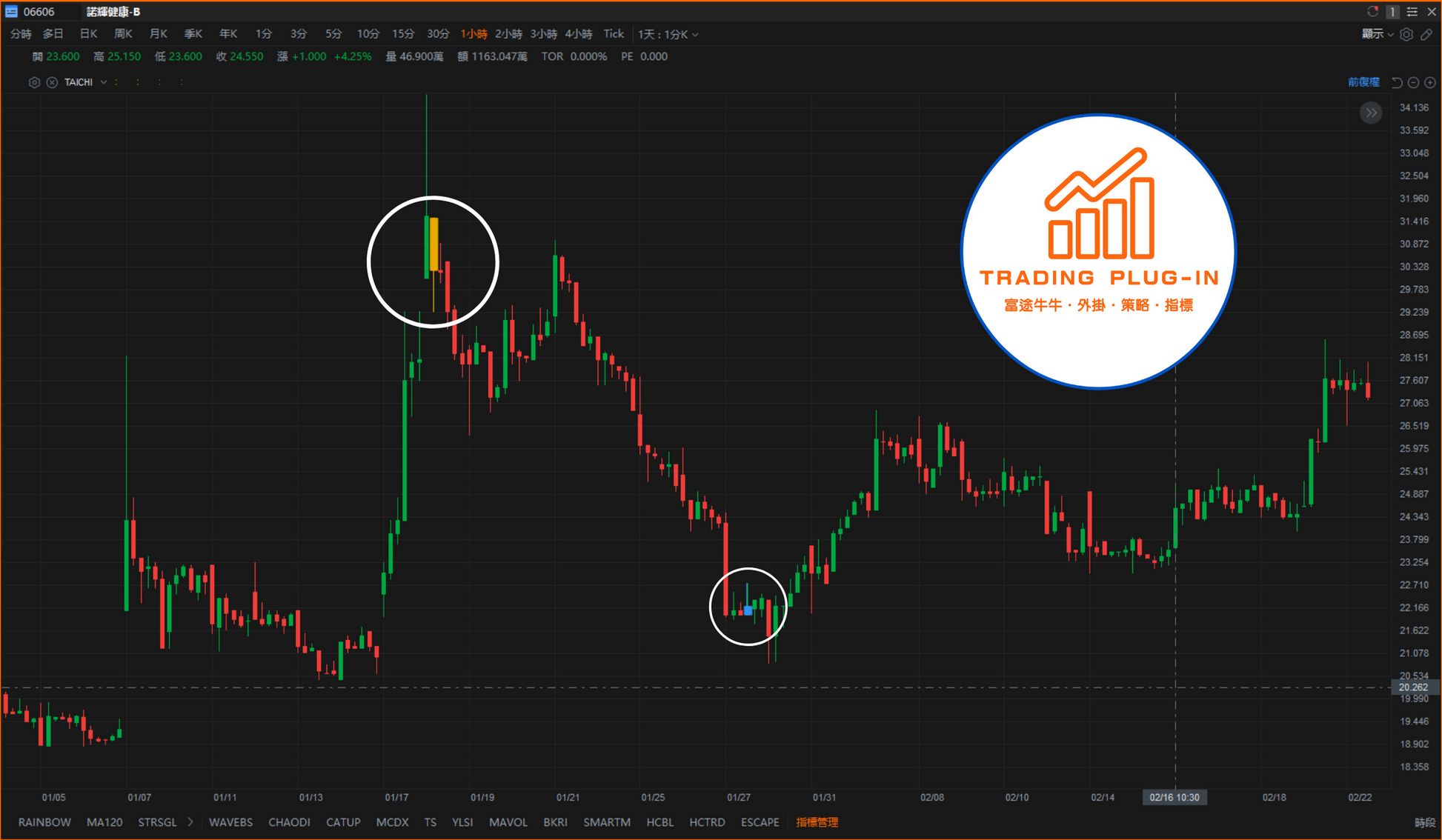Click the orange highlighted candle near 01/17
Screen dimensions: 1442x840
[x=433, y=244]
